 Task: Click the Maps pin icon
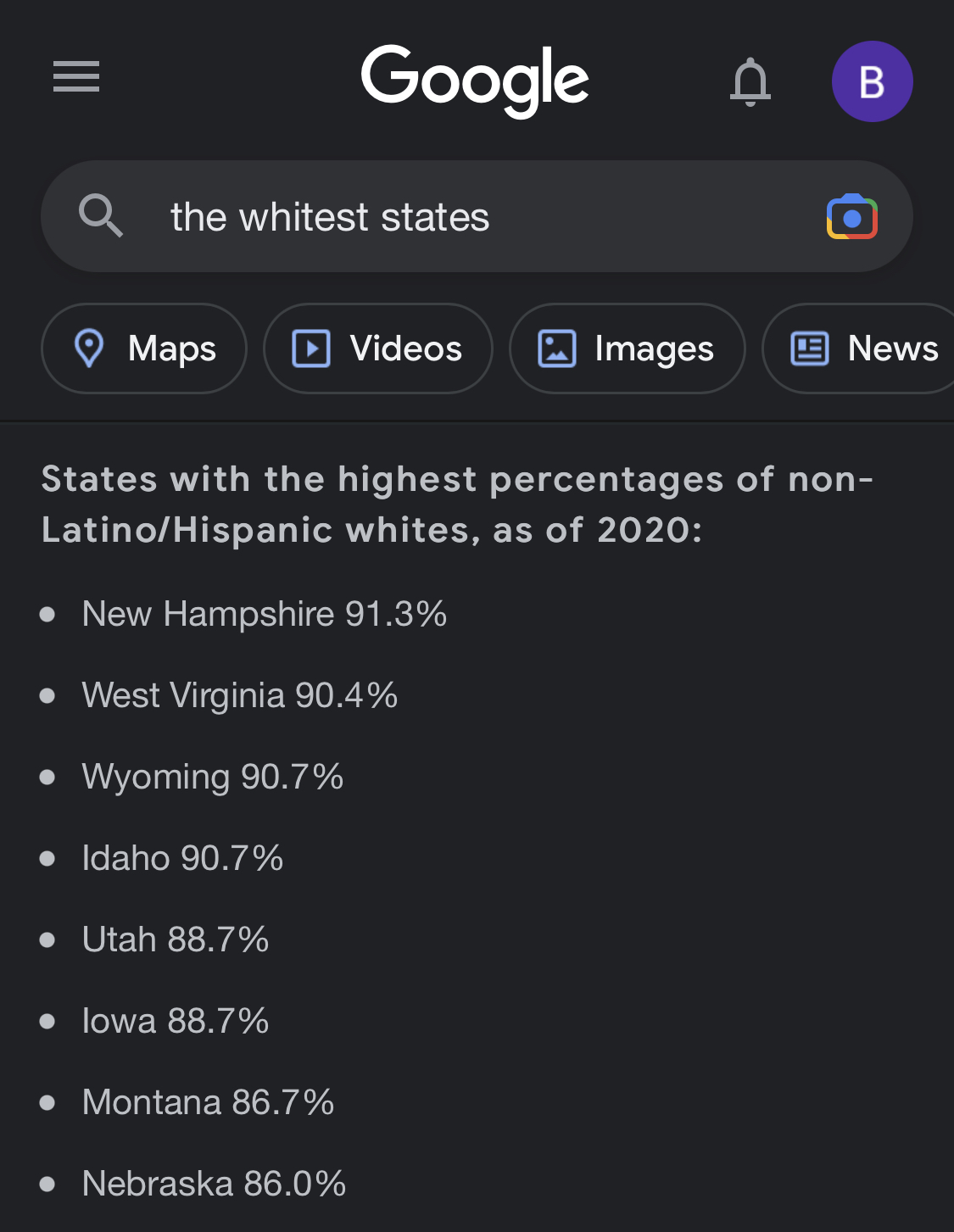[x=89, y=348]
